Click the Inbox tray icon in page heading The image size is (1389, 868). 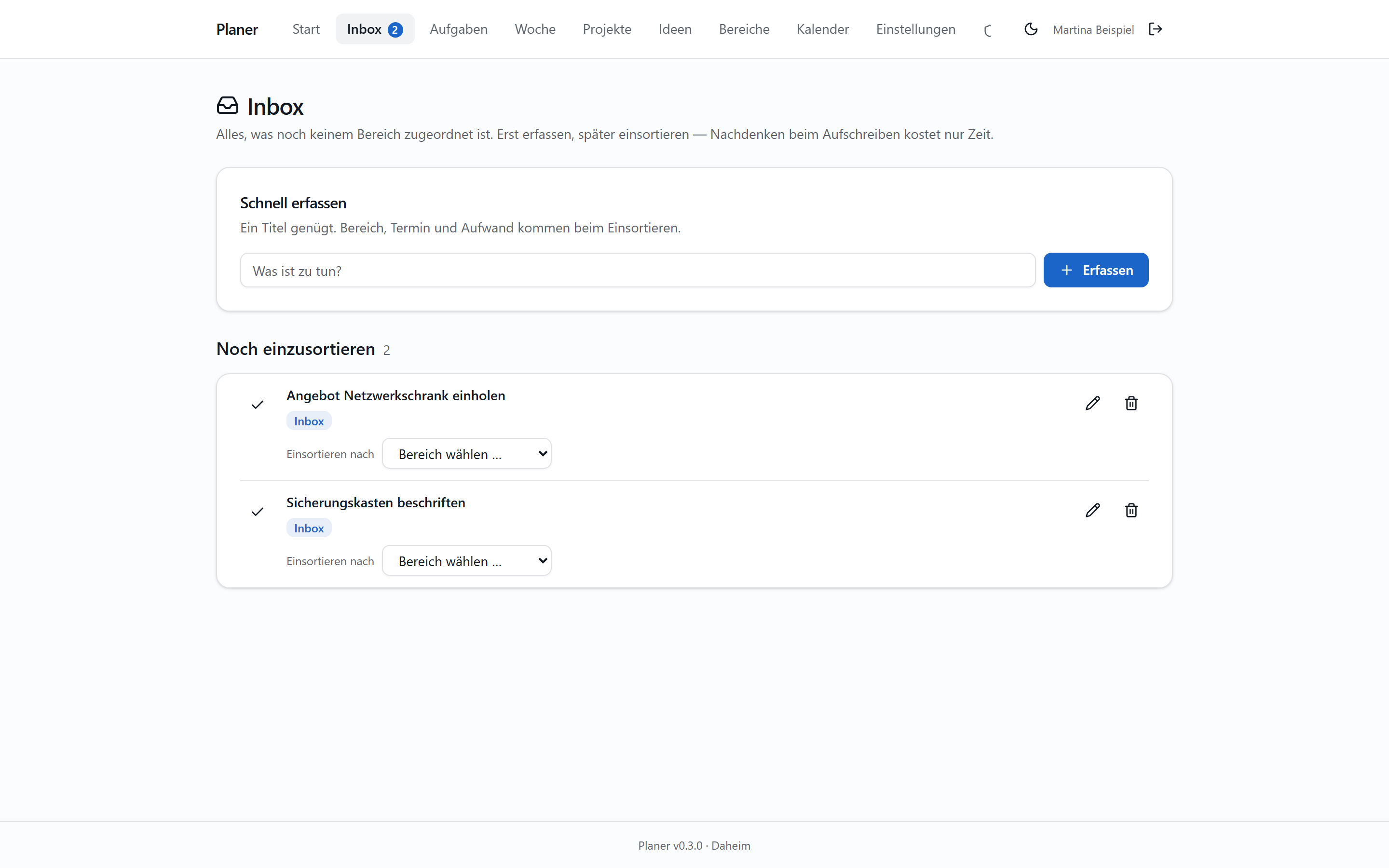227,106
